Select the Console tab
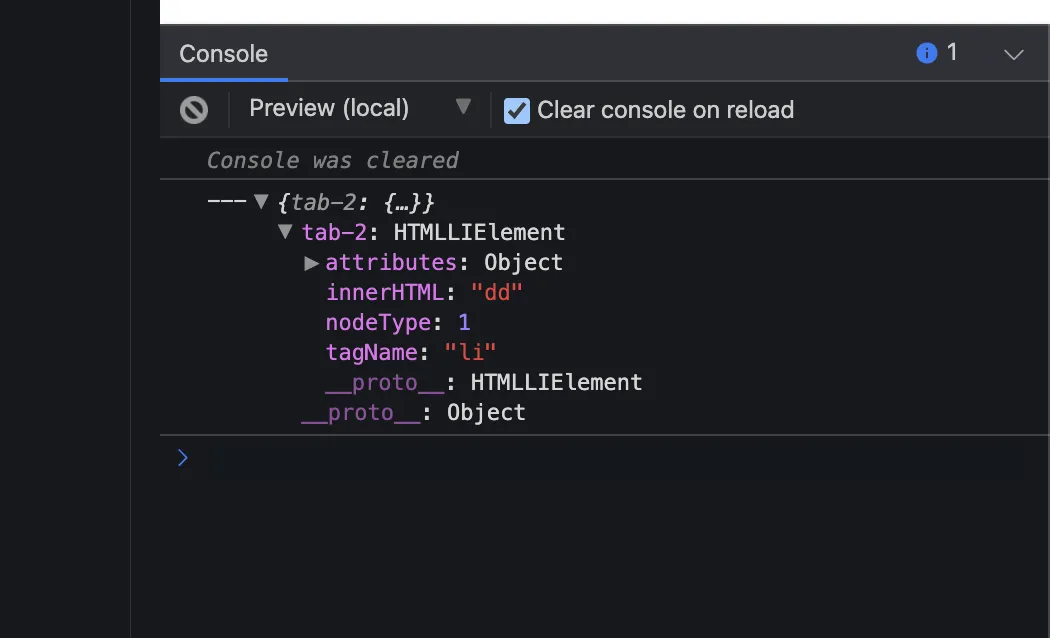This screenshot has height=638, width=1050. [x=223, y=54]
